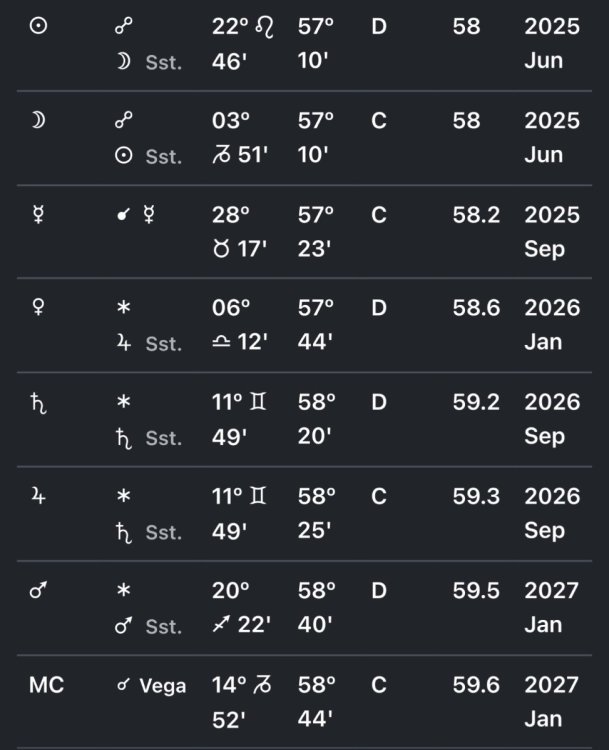Select the Mars glyph in the first column
609x750 pixels.
click(x=38, y=590)
